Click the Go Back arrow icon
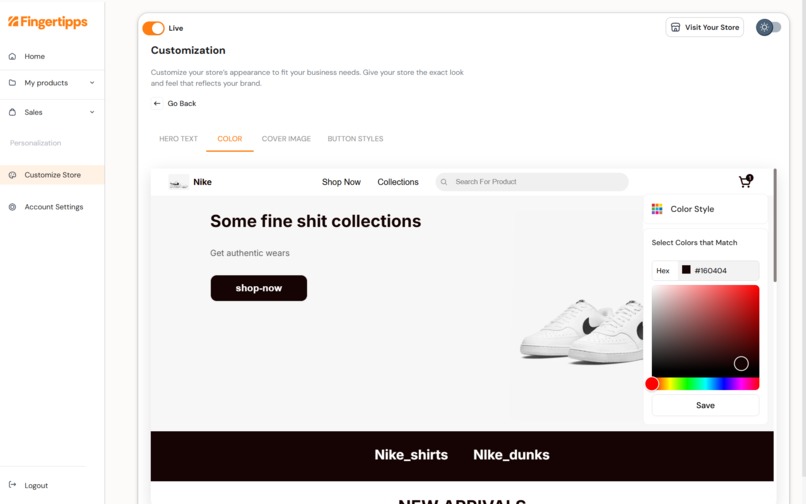 pos(157,103)
